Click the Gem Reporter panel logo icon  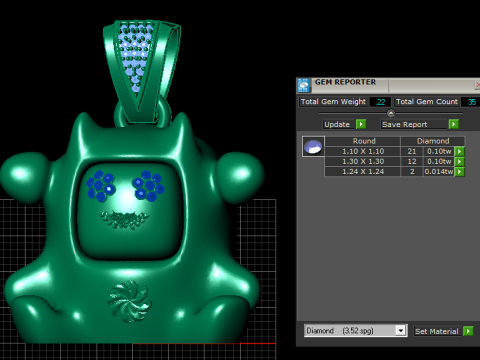(x=303, y=86)
